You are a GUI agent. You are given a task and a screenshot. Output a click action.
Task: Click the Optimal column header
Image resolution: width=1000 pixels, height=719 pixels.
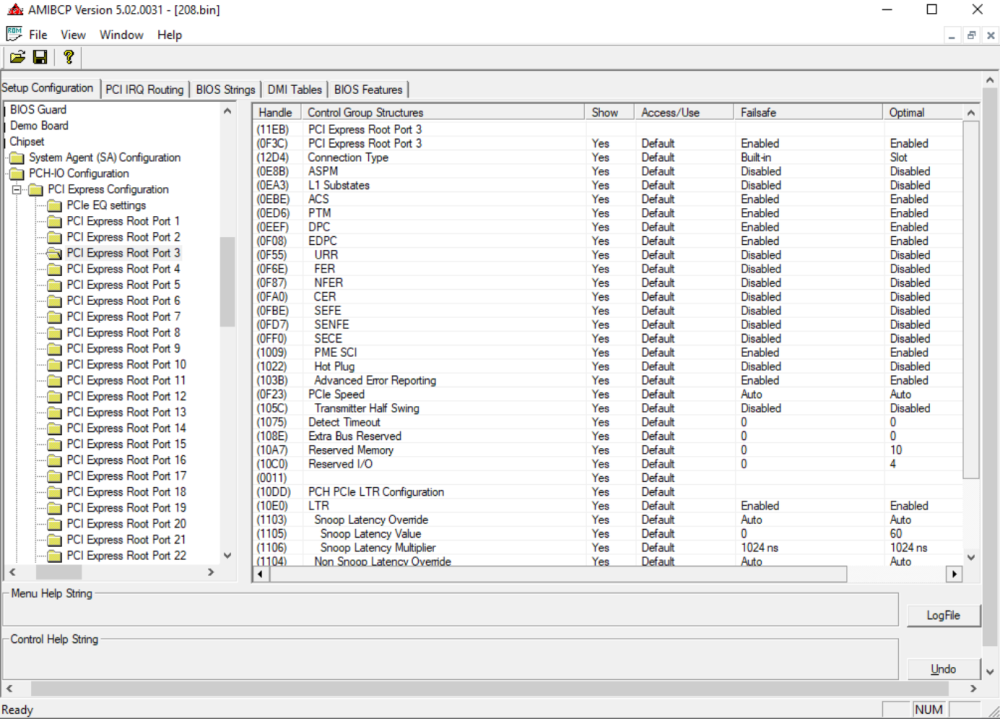click(923, 112)
